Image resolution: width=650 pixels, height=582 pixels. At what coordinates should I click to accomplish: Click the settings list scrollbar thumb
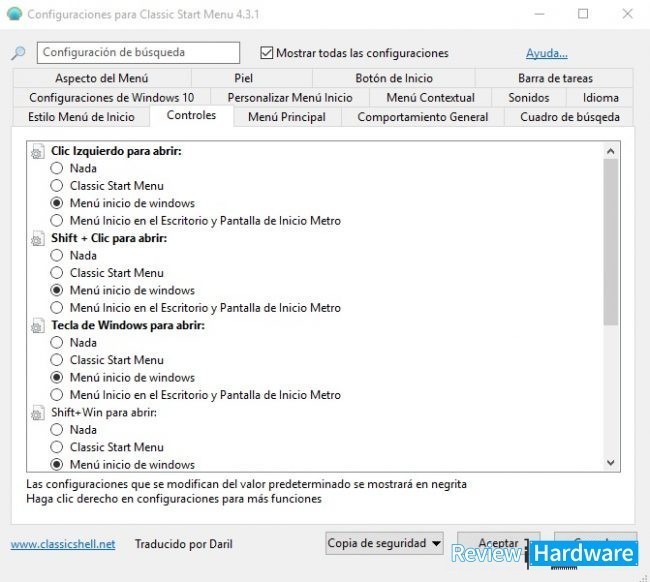[610, 242]
